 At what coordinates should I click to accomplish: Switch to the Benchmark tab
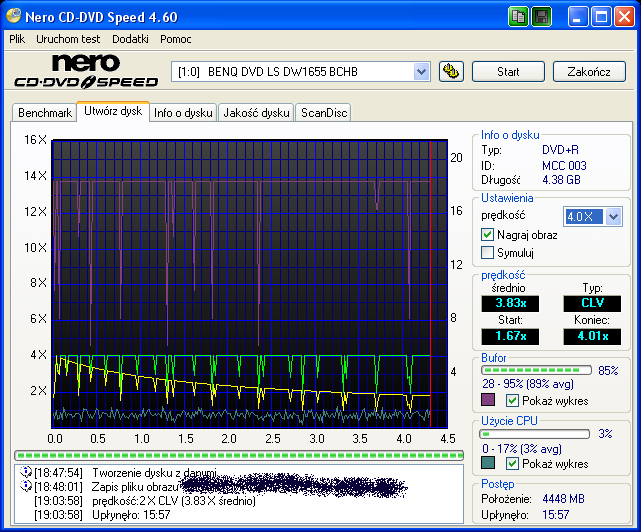pyautogui.click(x=45, y=112)
